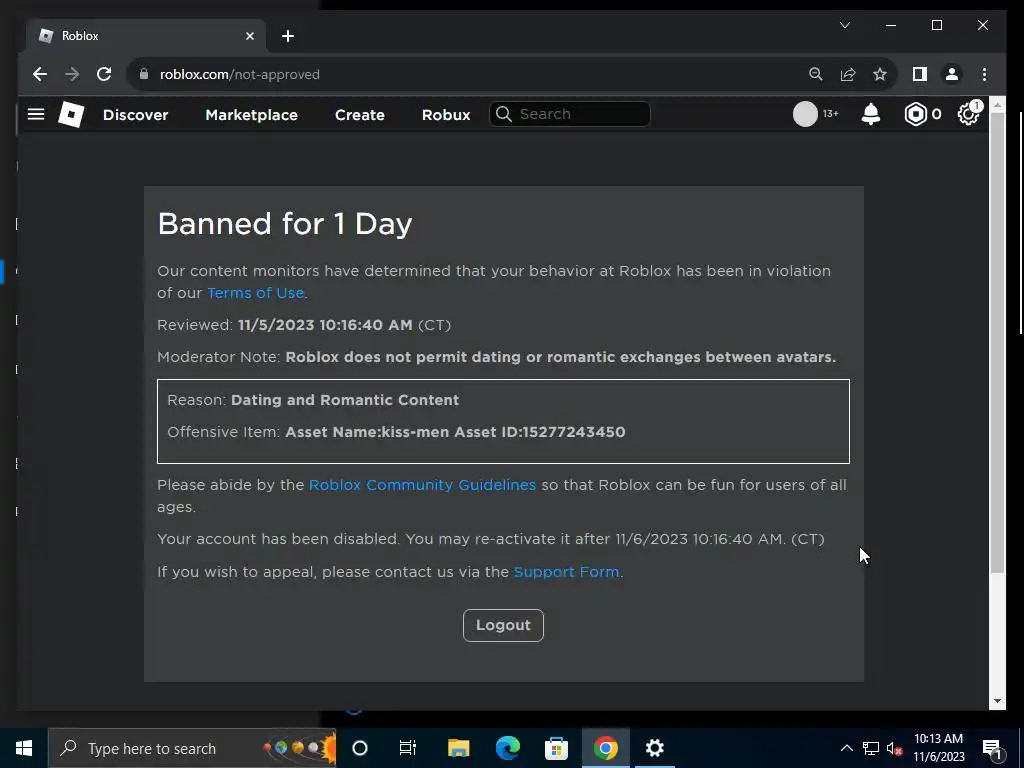The width and height of the screenshot is (1024, 768).
Task: Expand the Chrome tab search chevron
Action: point(844,25)
